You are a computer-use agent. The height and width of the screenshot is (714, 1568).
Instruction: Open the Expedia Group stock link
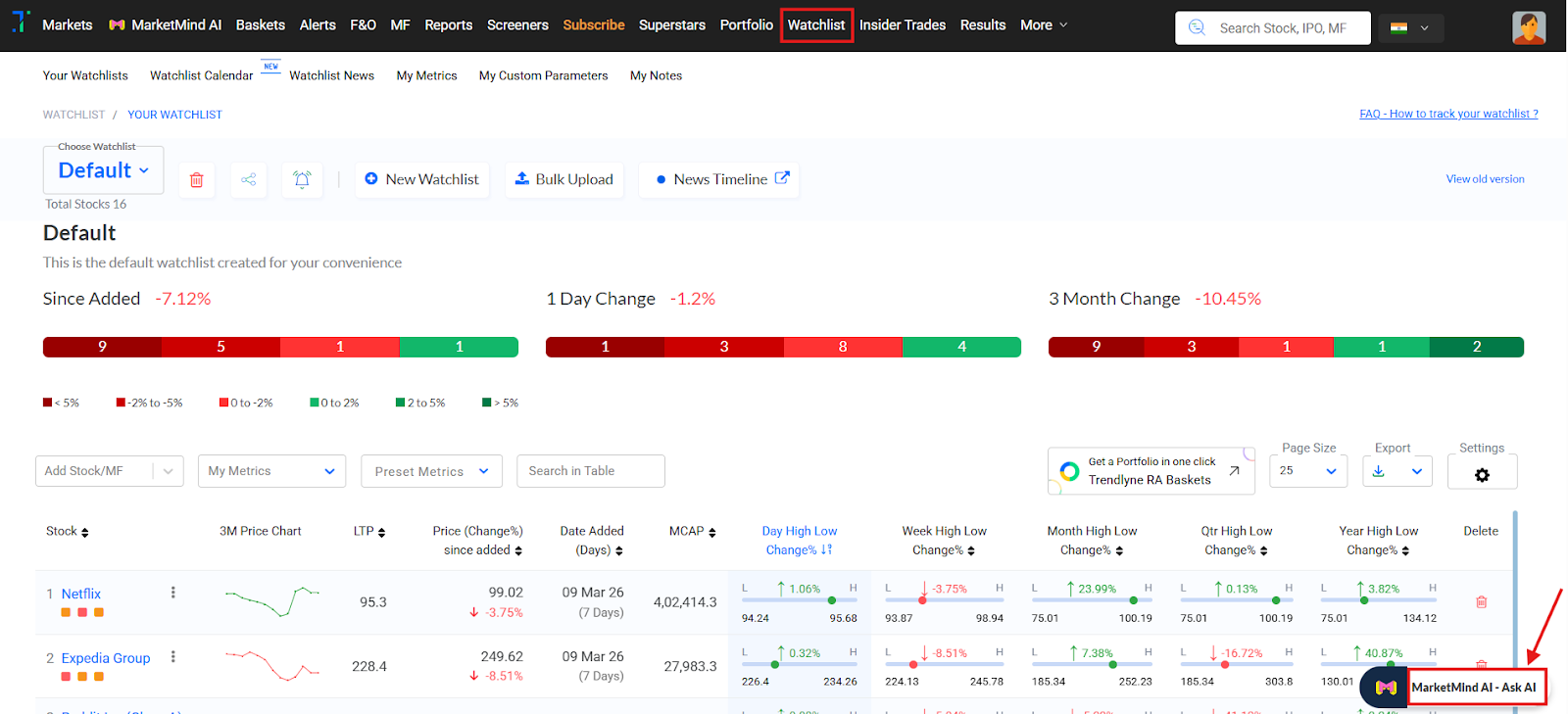click(x=106, y=658)
